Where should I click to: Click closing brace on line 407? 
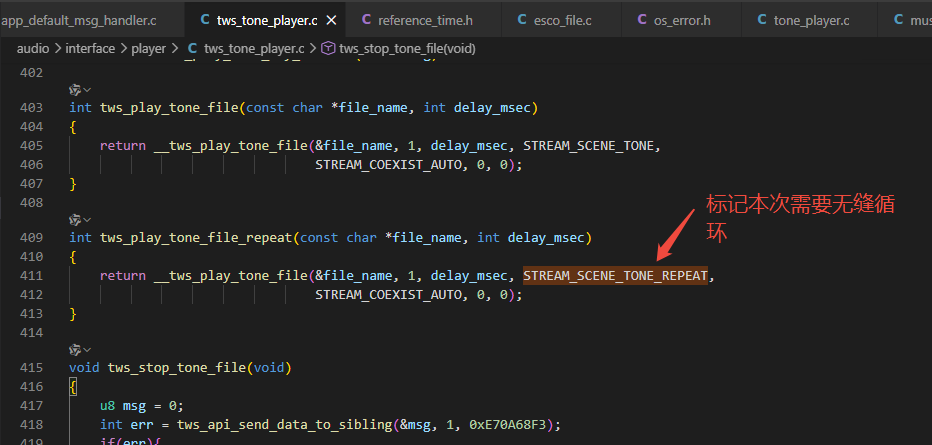(x=73, y=184)
